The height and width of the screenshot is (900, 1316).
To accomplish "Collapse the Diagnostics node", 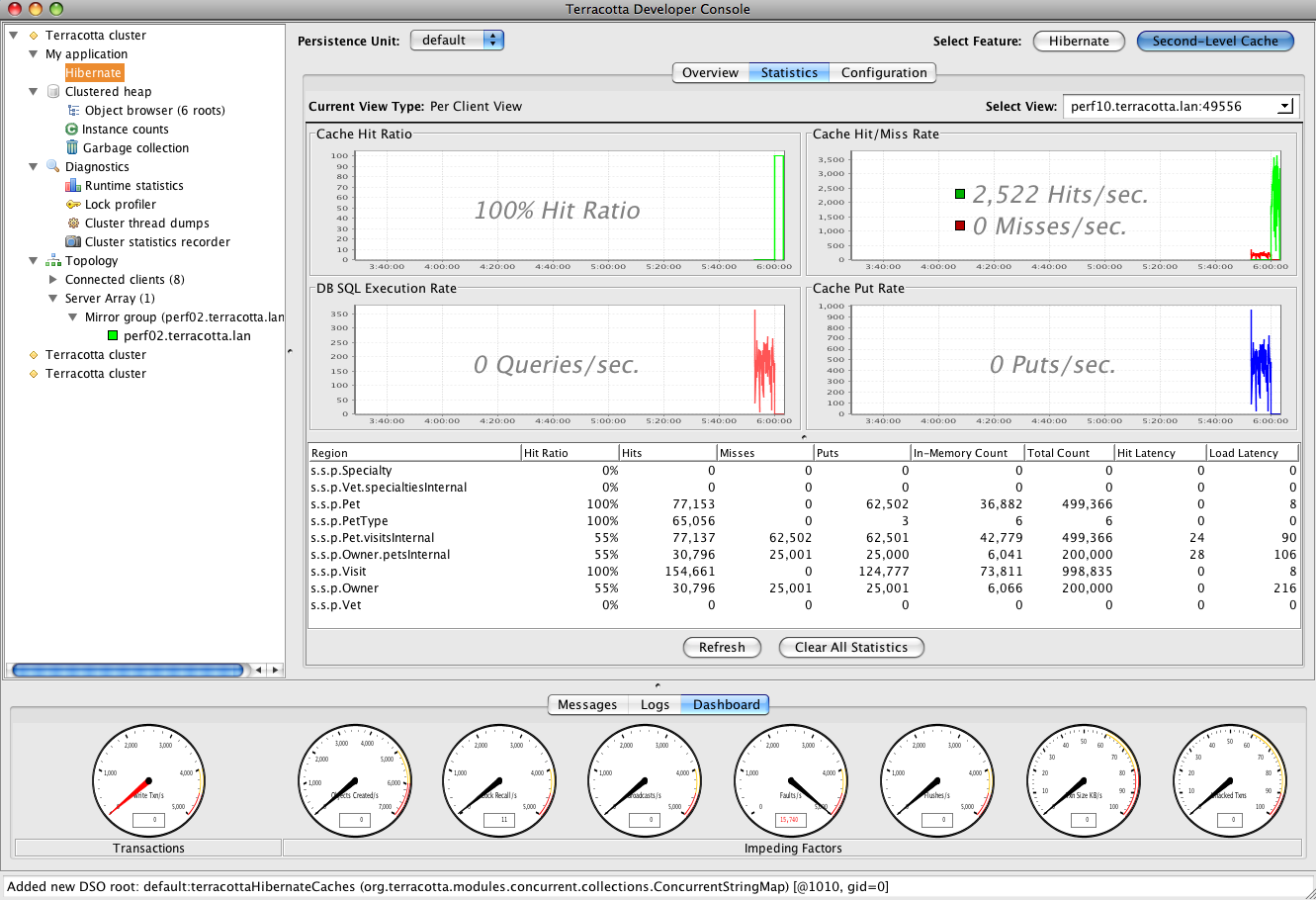I will coord(34,167).
